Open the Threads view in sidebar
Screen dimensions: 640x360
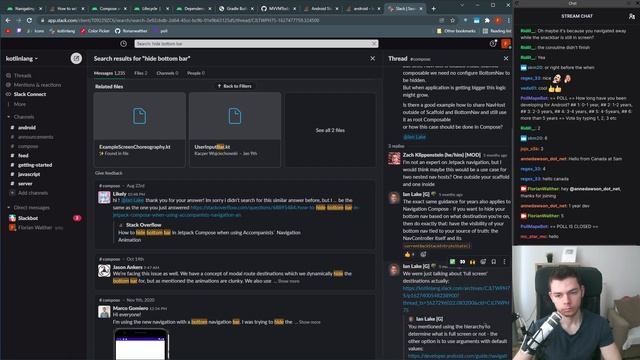tap(22, 76)
